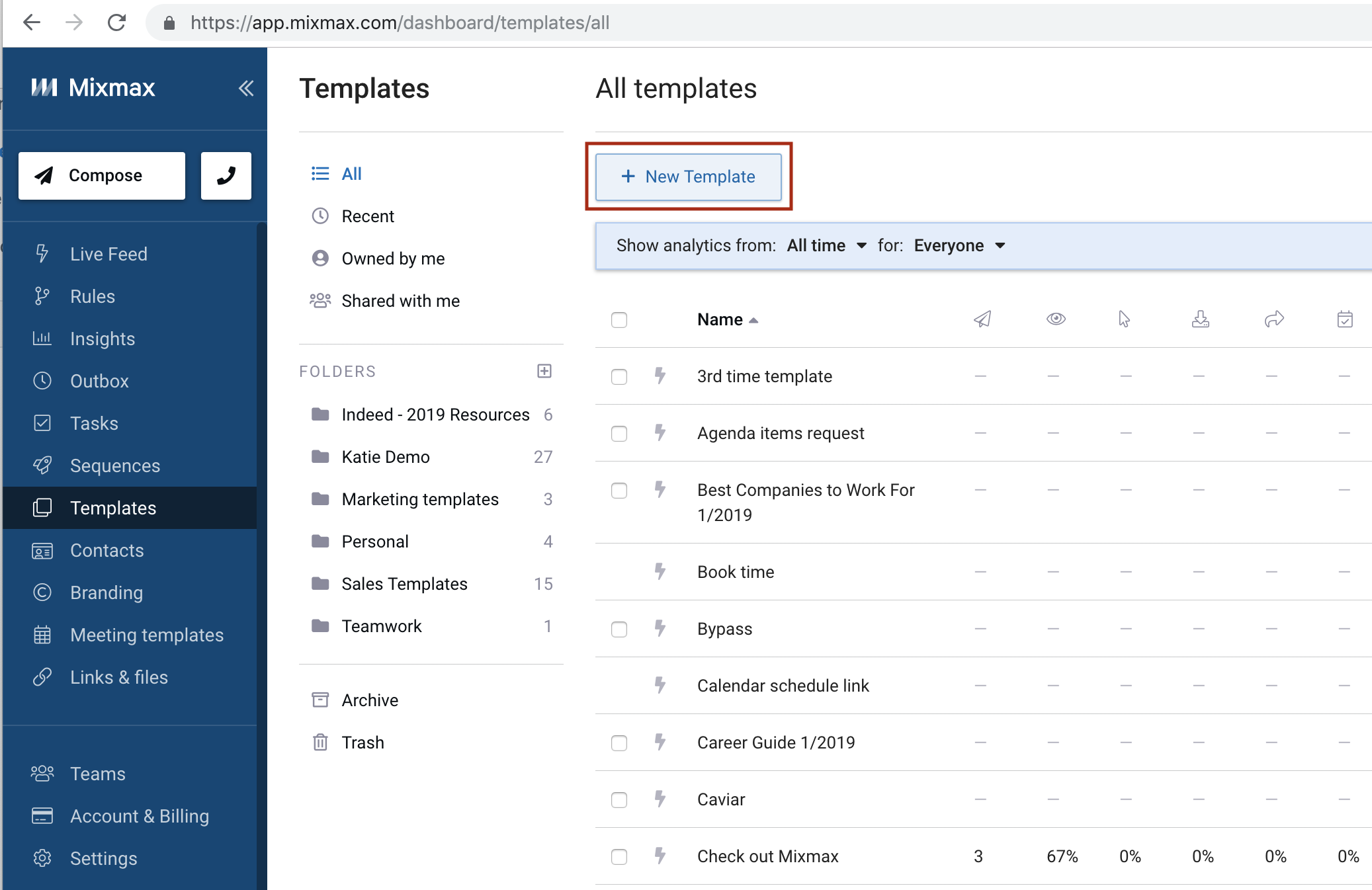1372x890 pixels.
Task: Check the Career Guide 1/2019 checkbox
Action: click(x=619, y=743)
